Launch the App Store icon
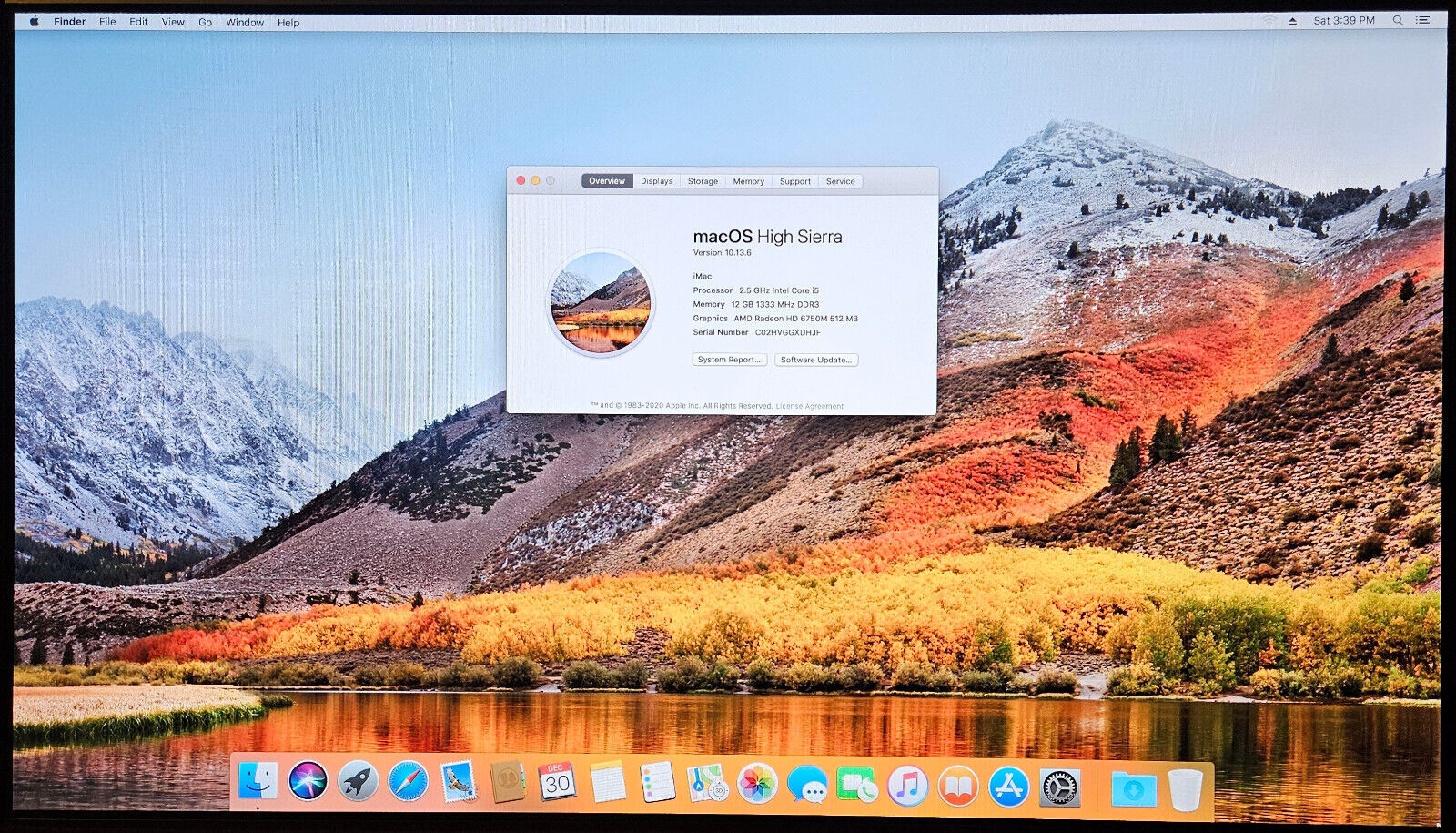The height and width of the screenshot is (833, 1456). (1008, 787)
